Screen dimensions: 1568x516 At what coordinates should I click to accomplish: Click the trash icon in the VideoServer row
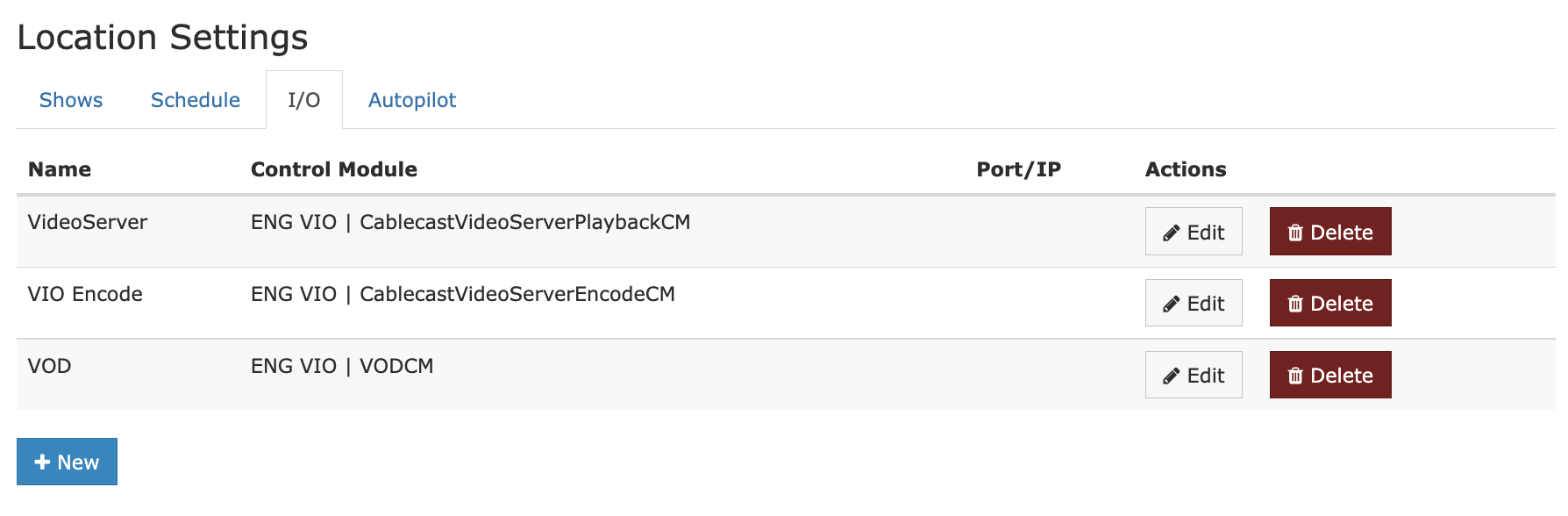click(1295, 233)
